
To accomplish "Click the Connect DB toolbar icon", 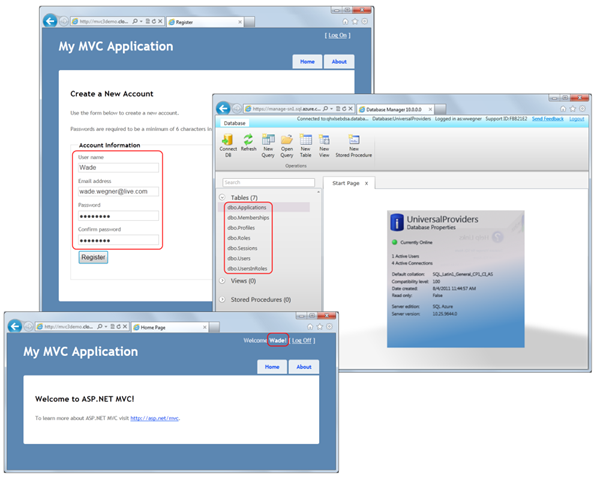I will [x=227, y=141].
